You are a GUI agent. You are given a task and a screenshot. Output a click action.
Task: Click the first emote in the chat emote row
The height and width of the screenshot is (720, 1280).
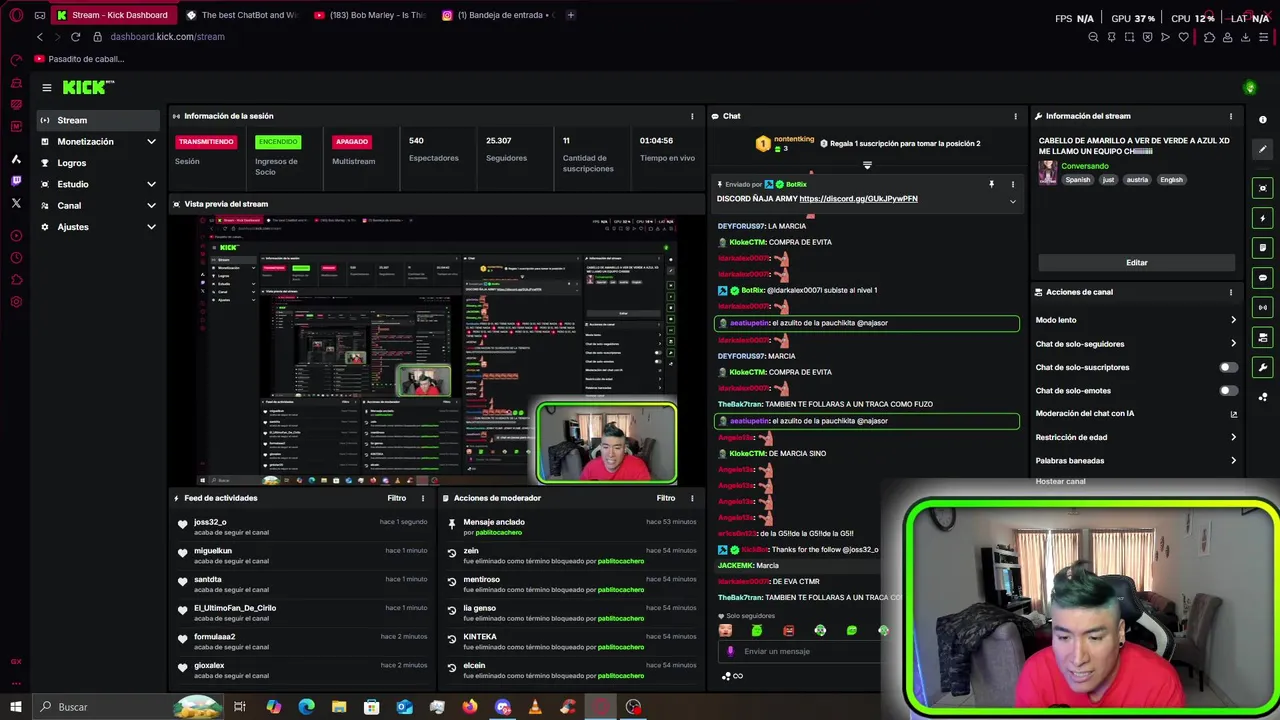tap(725, 631)
